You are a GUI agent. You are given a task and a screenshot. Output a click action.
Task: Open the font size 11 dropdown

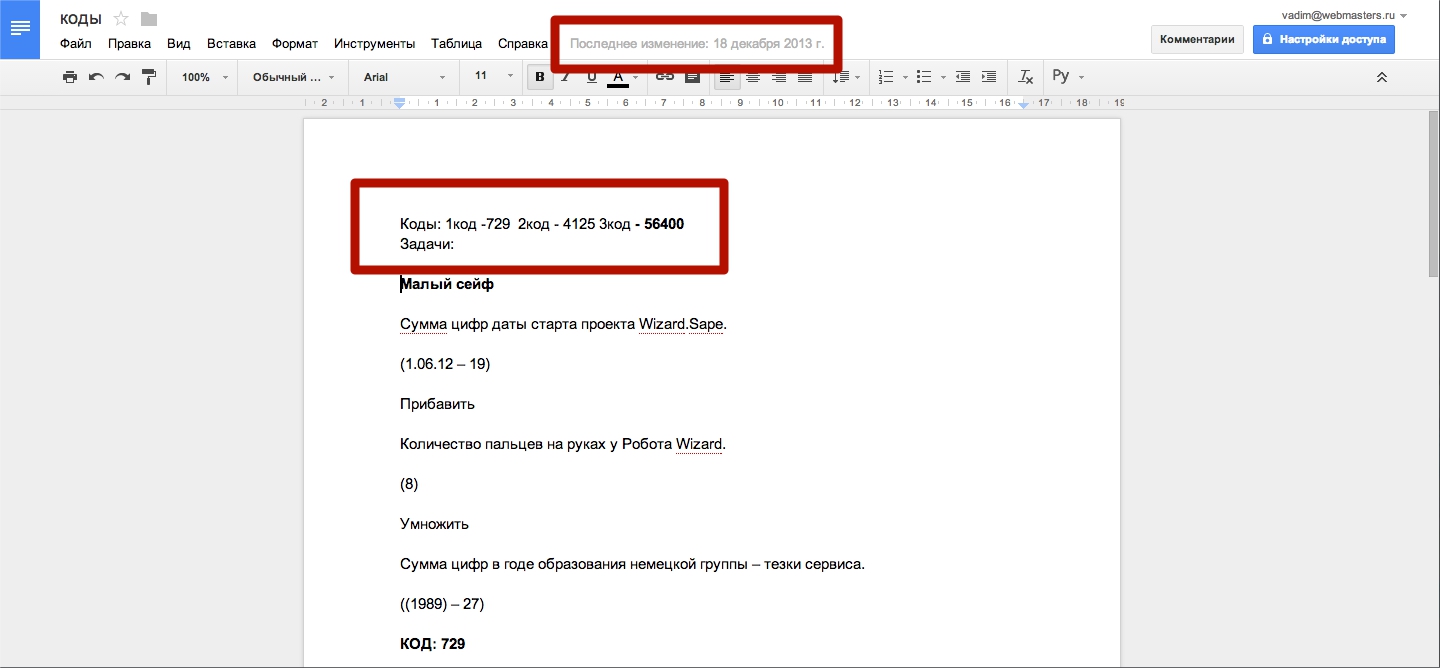[x=493, y=77]
